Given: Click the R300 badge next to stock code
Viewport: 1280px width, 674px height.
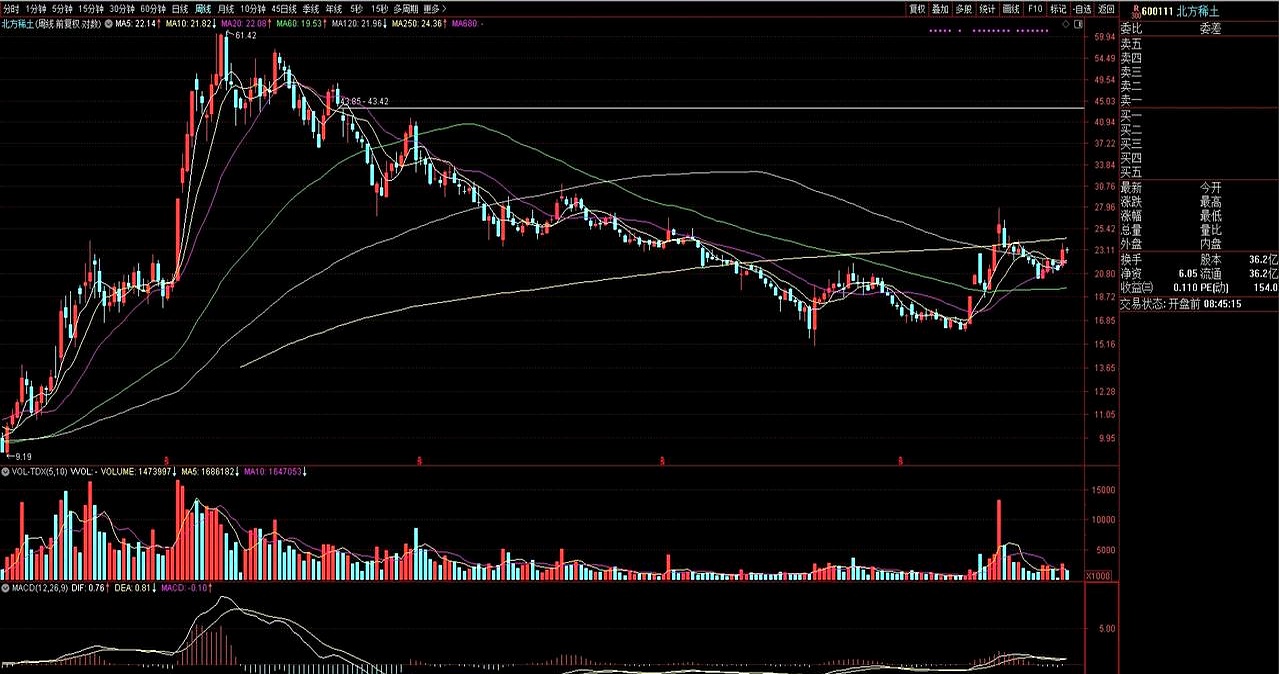Looking at the screenshot, I should 1125,9.
